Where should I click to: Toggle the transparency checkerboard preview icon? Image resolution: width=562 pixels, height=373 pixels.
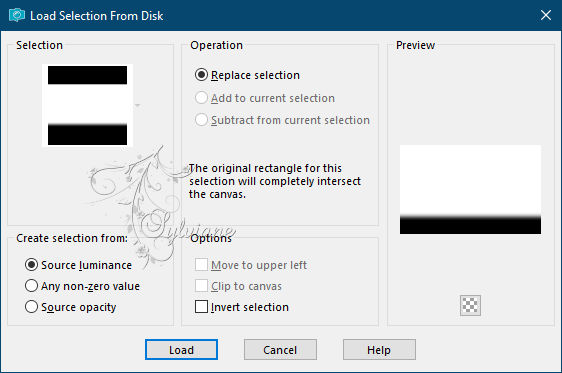pos(470,305)
